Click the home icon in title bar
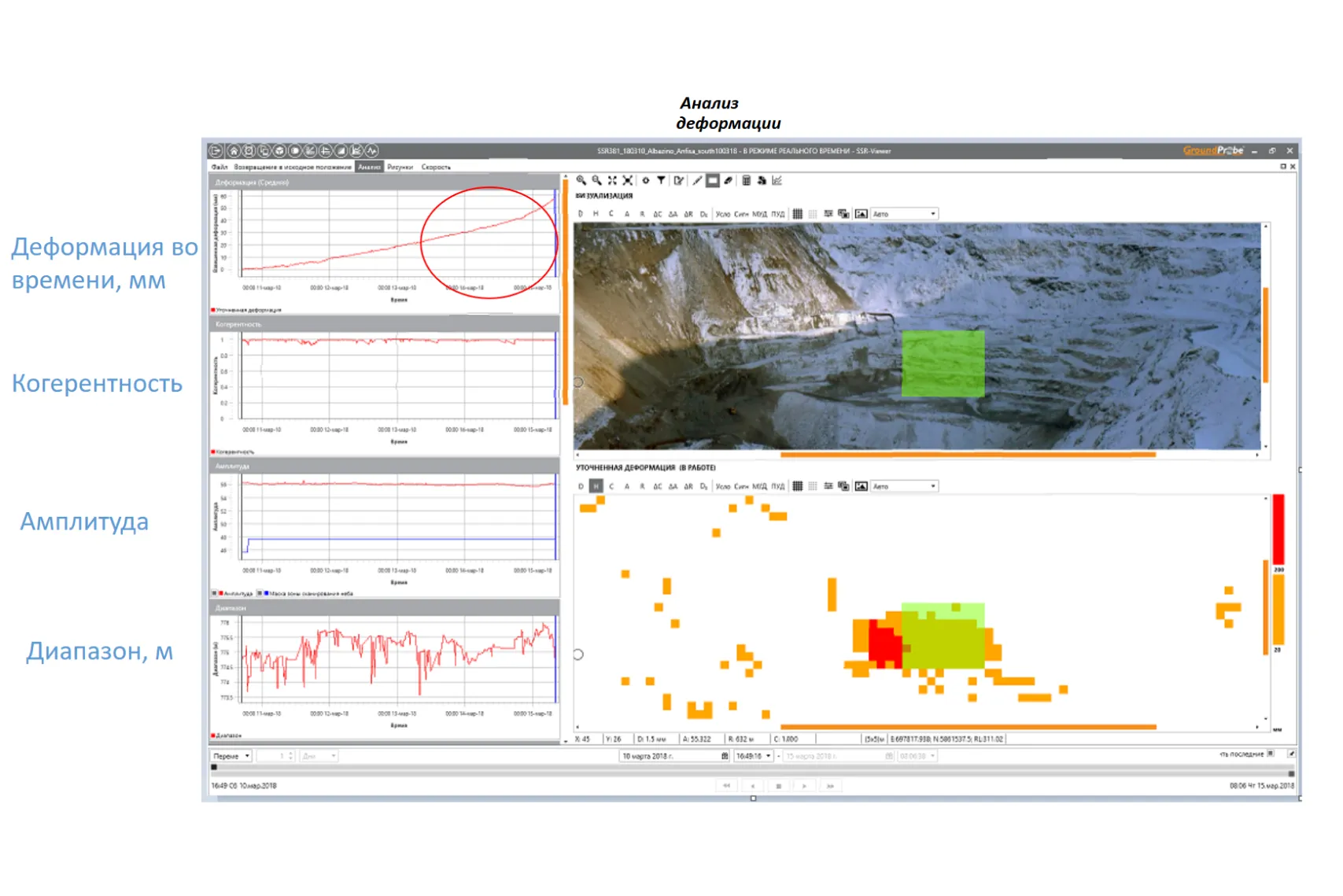Viewport: 1343px width, 896px height. click(234, 151)
